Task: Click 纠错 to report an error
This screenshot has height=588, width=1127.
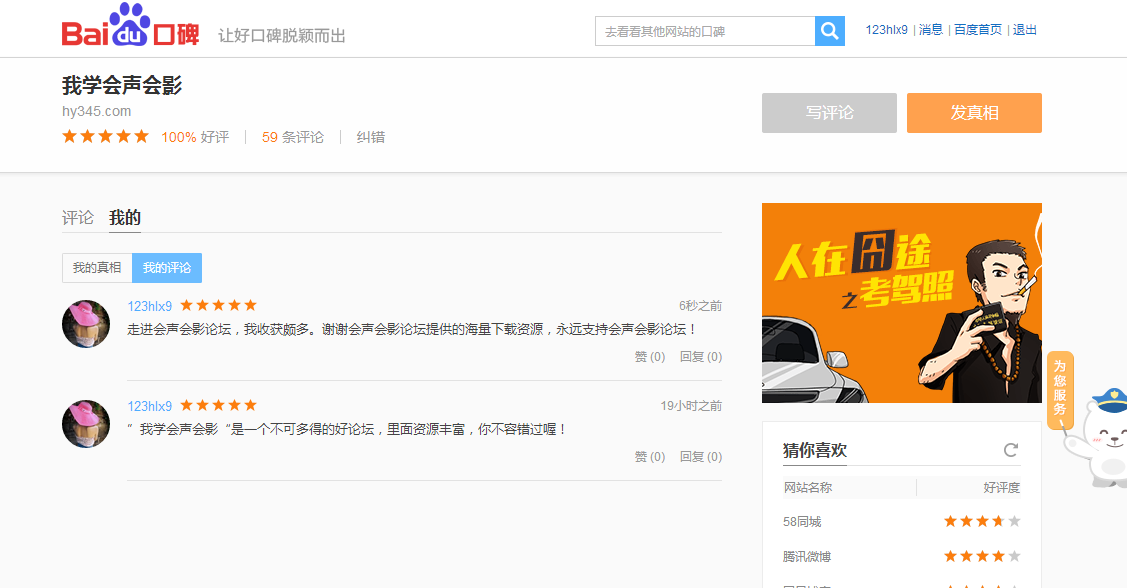Action: (x=370, y=137)
